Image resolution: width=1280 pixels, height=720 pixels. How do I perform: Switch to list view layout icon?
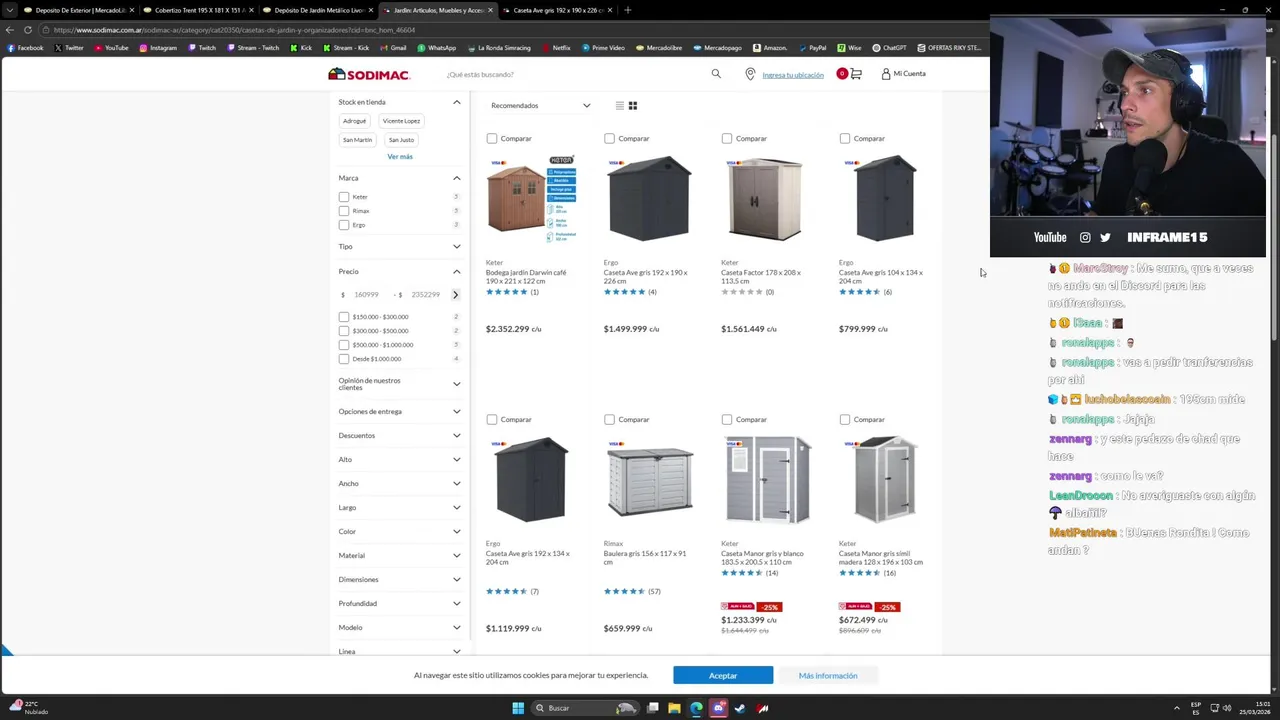pyautogui.click(x=619, y=105)
